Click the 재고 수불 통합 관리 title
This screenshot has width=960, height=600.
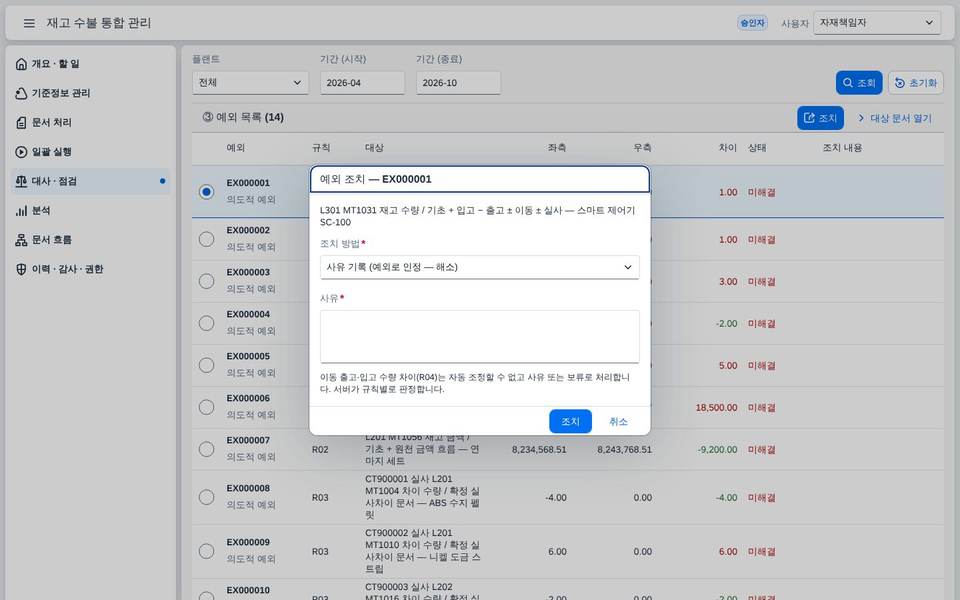99,23
